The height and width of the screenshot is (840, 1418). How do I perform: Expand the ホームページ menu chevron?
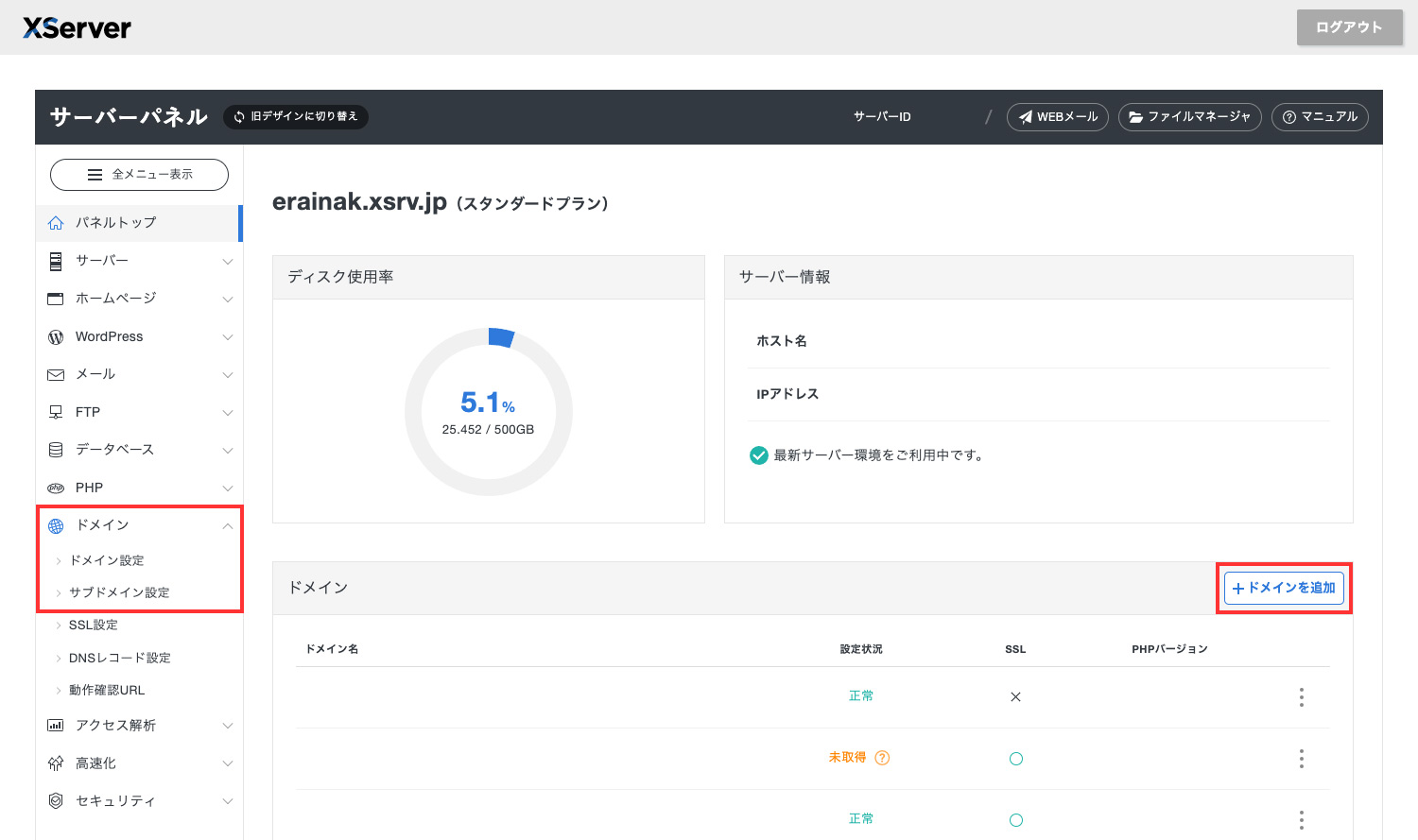(228, 299)
